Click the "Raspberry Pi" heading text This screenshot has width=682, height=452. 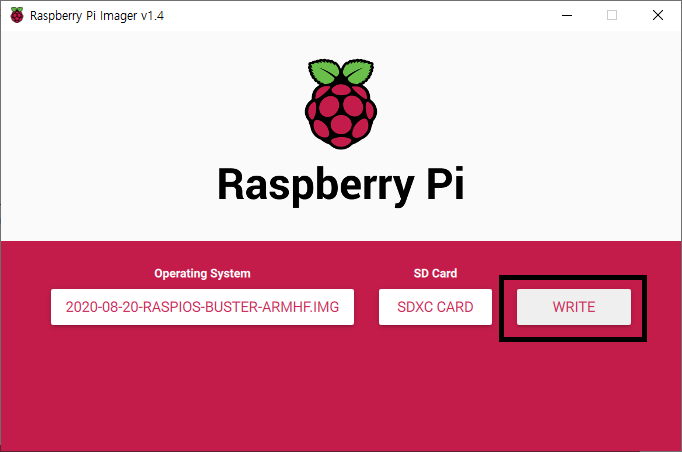pos(341,185)
